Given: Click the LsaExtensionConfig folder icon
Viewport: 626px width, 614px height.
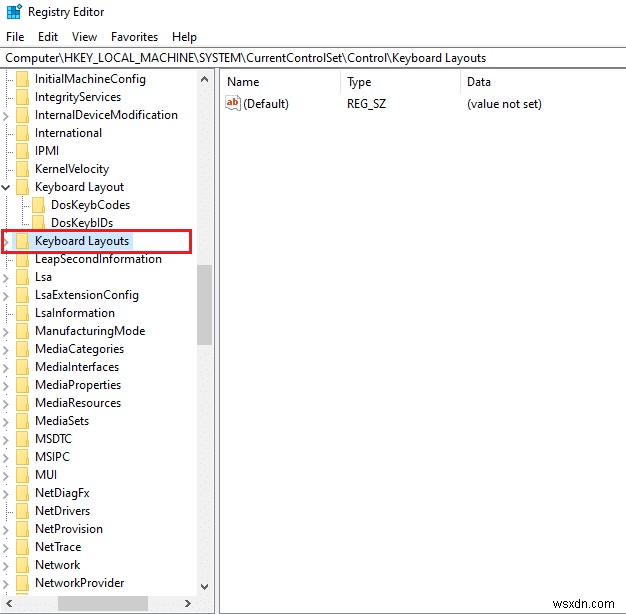Looking at the screenshot, I should [x=22, y=295].
